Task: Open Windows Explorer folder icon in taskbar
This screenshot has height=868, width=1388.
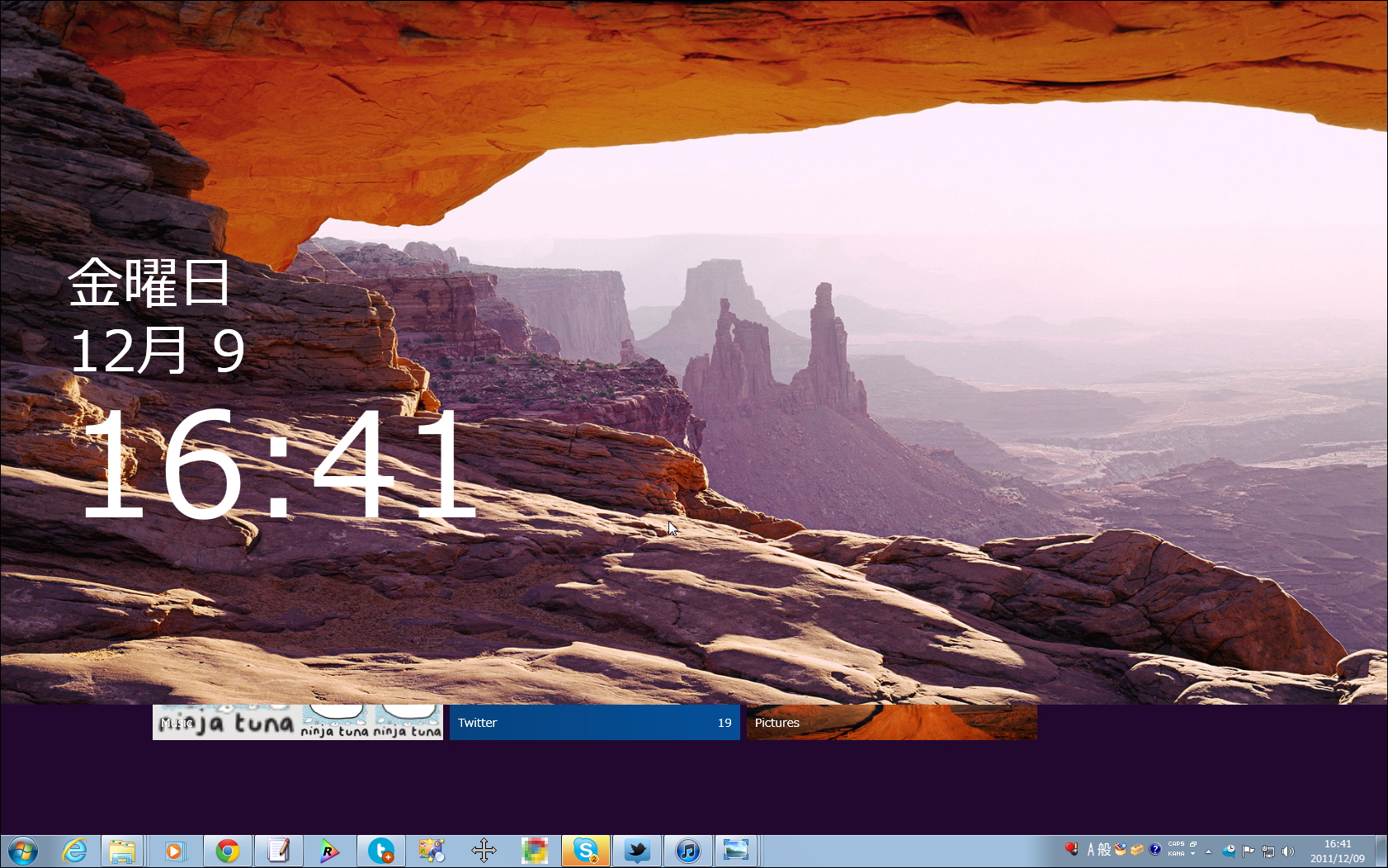Action: coord(122,851)
